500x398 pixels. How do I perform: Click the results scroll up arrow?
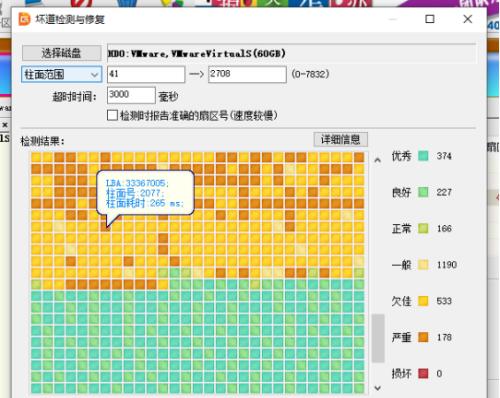click(x=377, y=160)
